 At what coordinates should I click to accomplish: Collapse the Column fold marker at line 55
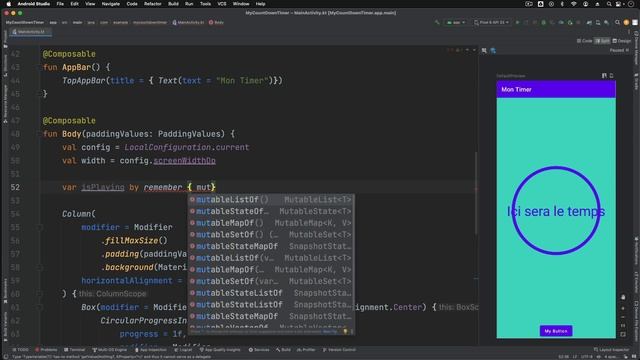40,227
